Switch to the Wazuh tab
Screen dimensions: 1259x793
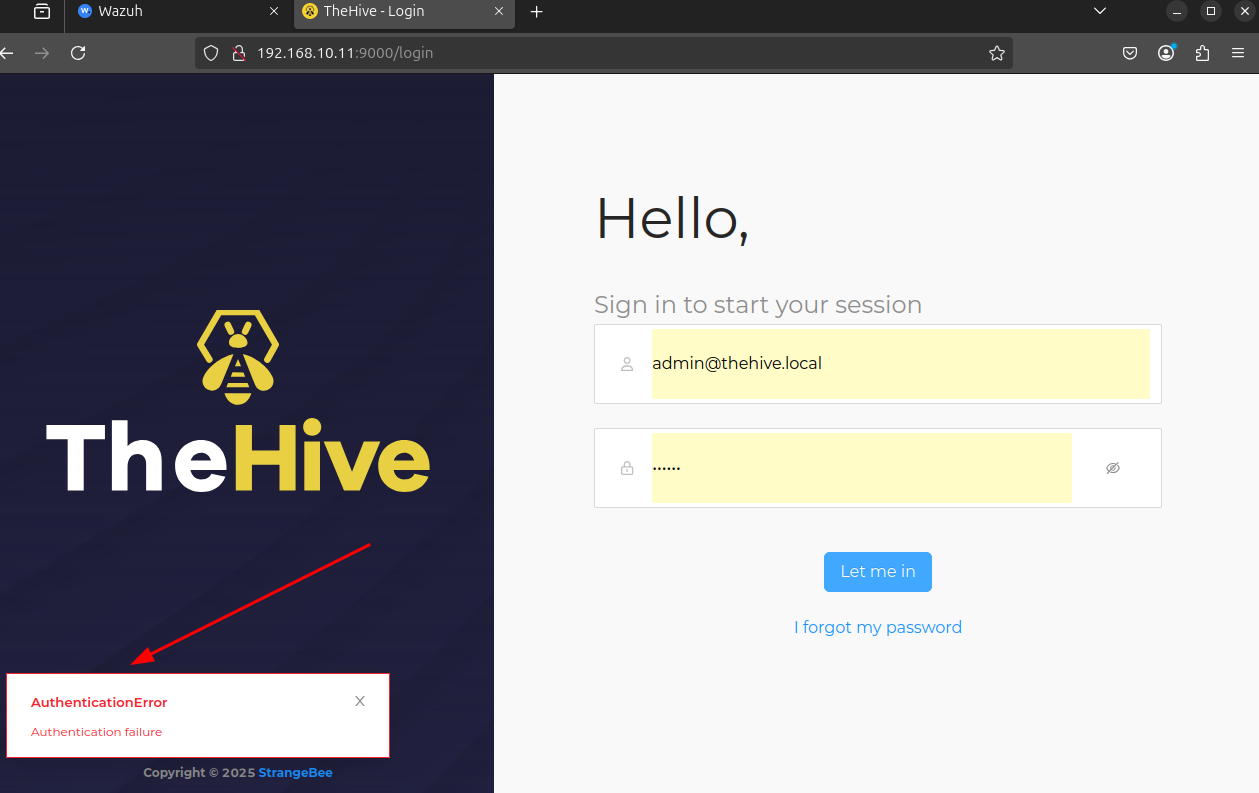[x=170, y=13]
